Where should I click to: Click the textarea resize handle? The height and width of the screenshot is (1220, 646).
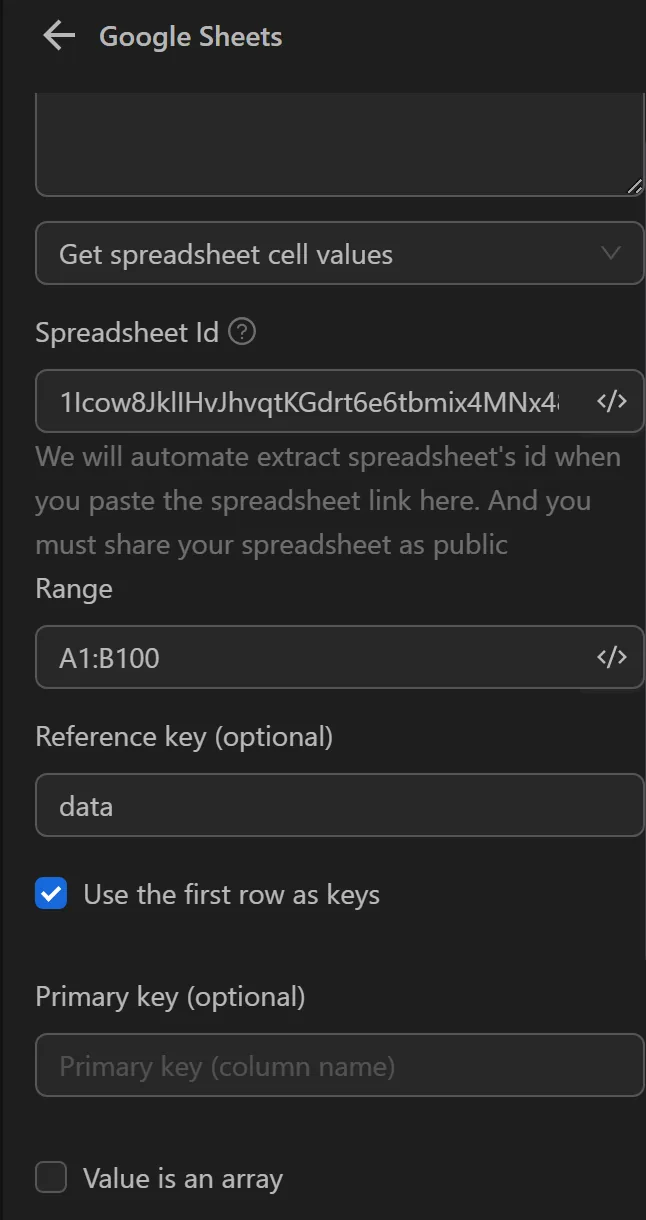click(x=635, y=186)
